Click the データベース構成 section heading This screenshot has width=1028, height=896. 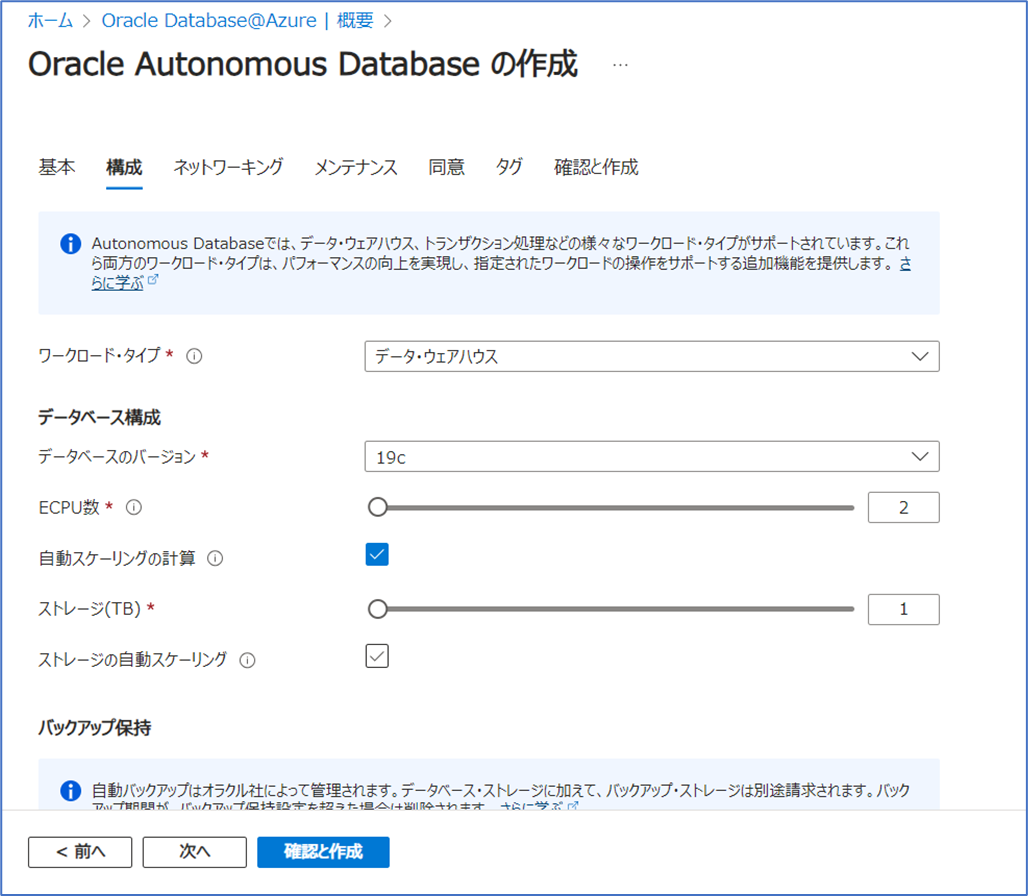(x=99, y=418)
